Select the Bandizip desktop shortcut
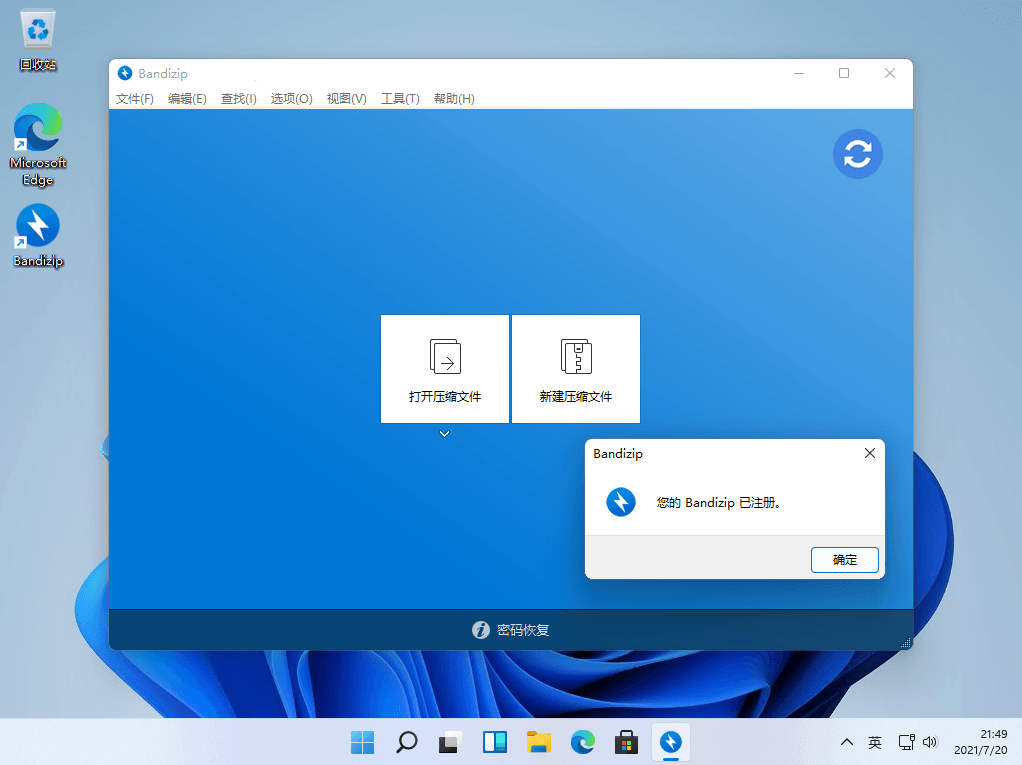The height and width of the screenshot is (765, 1022). (38, 236)
